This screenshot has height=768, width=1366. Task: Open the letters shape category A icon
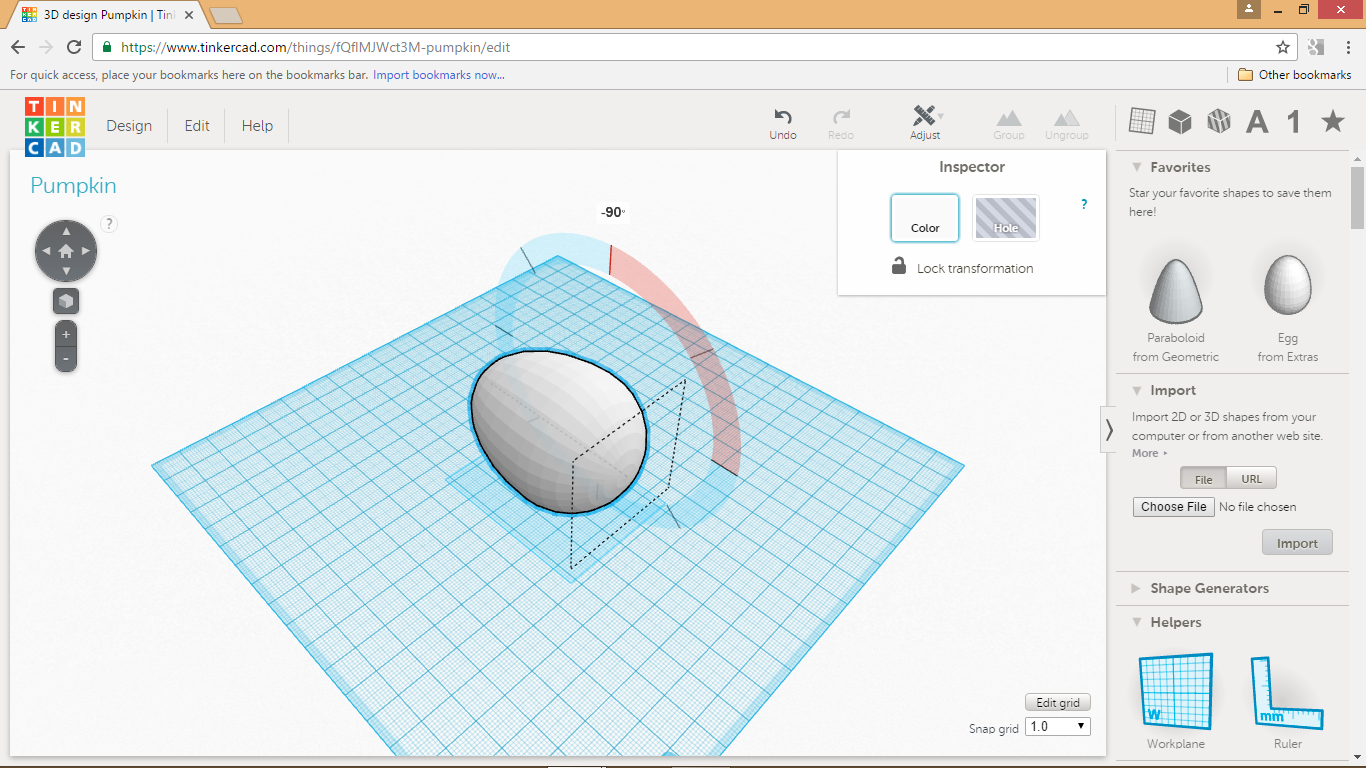pos(1256,121)
